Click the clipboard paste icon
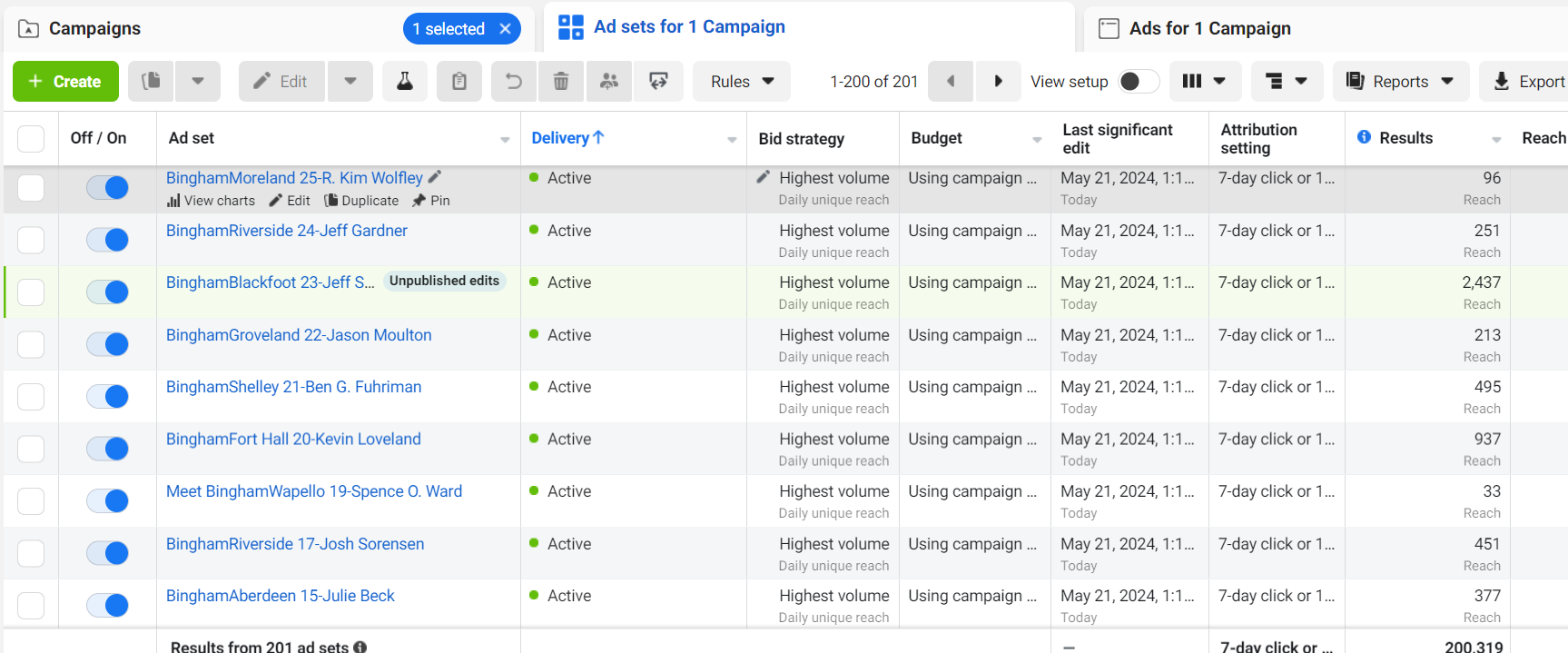The height and width of the screenshot is (653, 1568). (x=459, y=82)
